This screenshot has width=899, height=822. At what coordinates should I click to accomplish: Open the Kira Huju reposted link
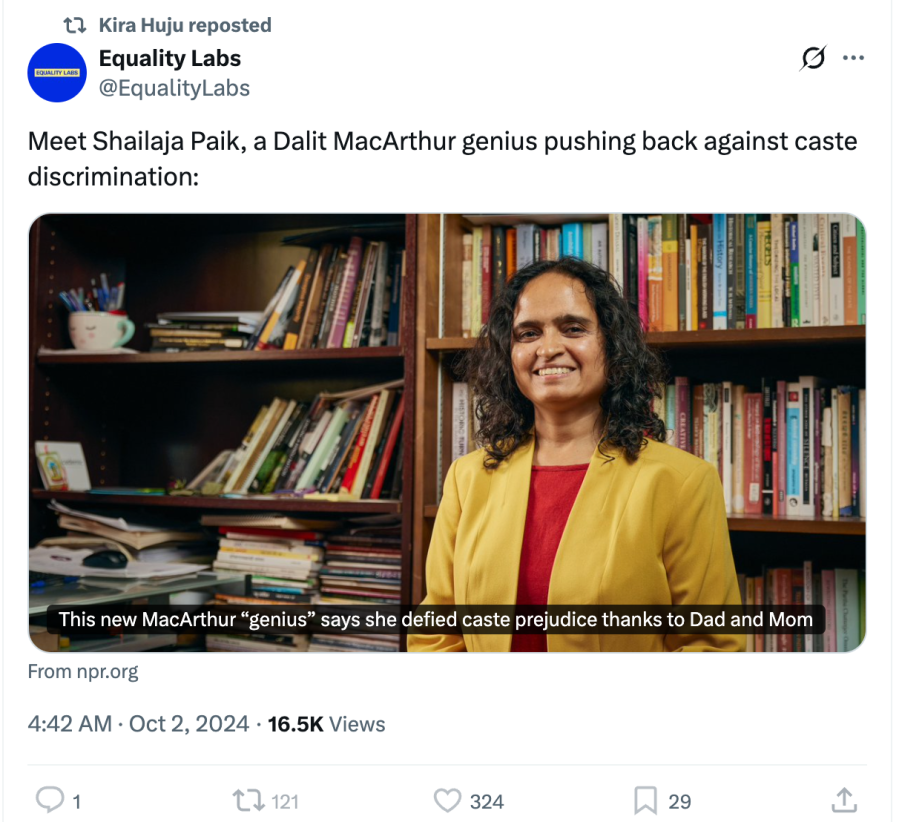point(185,25)
